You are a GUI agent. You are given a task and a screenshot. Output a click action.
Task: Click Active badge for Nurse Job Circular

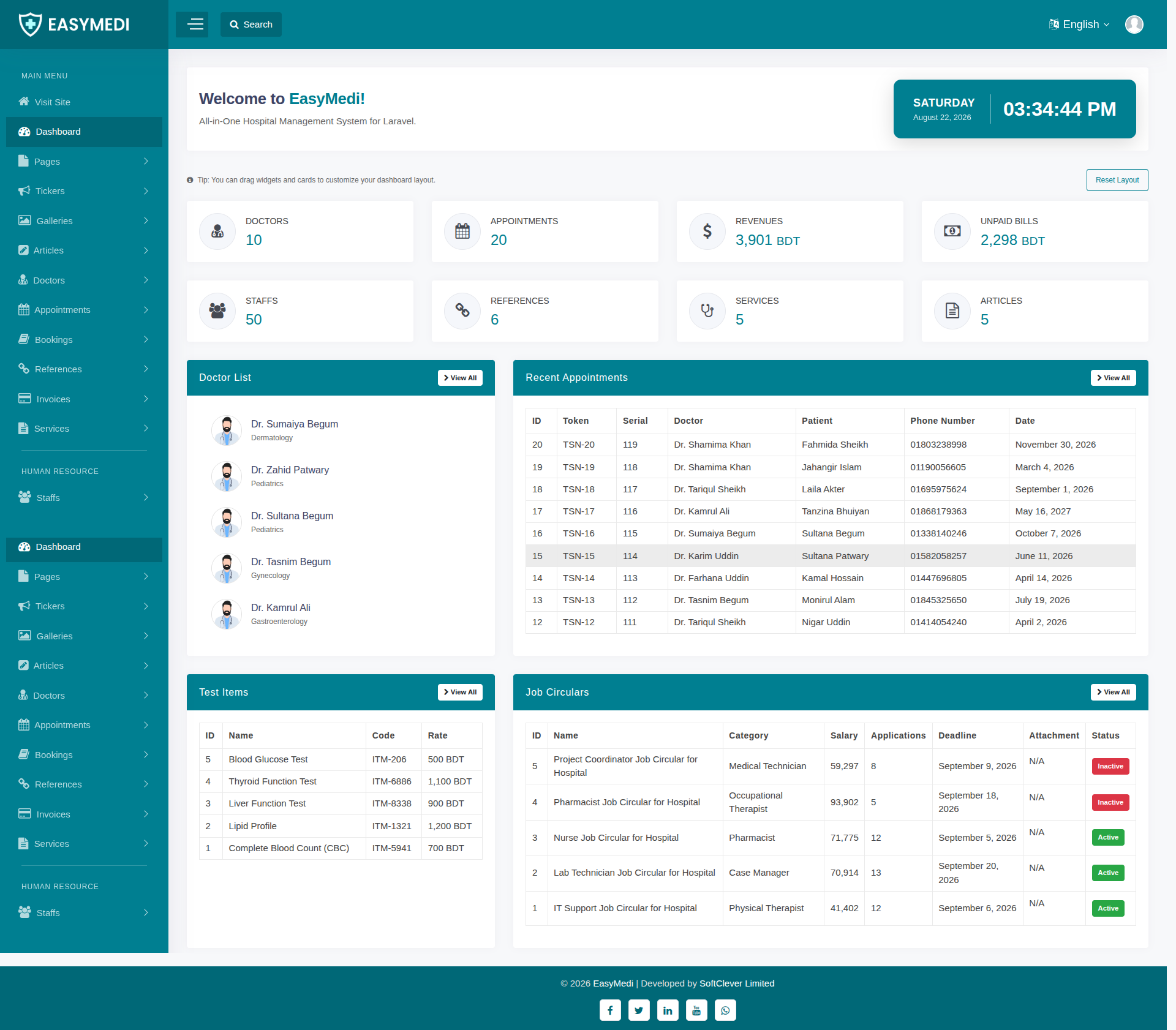1108,837
